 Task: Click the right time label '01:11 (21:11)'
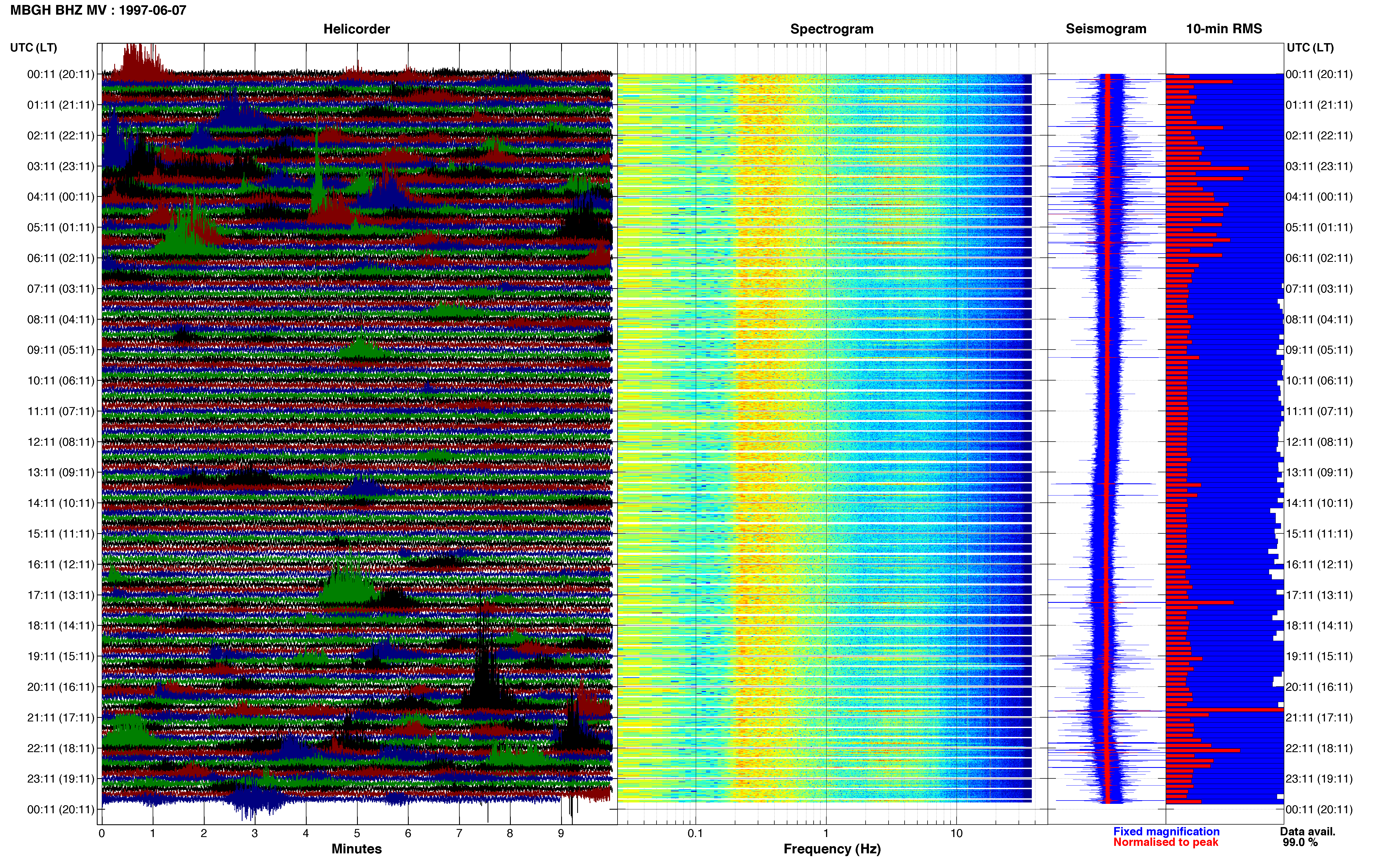(1319, 105)
